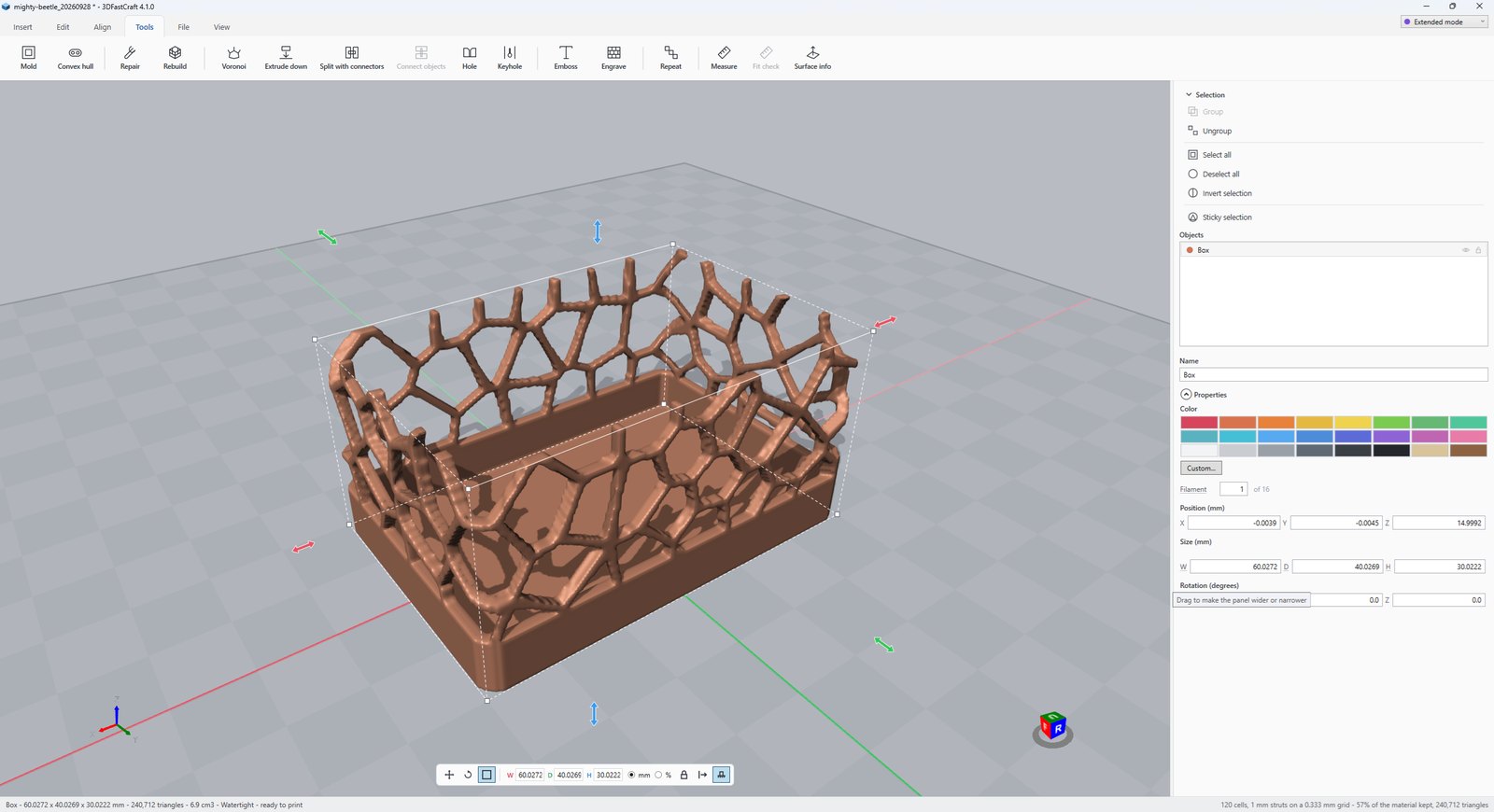The width and height of the screenshot is (1494, 812).
Task: Toggle the drop-to-bed button in bottom toolbar
Action: tap(722, 775)
